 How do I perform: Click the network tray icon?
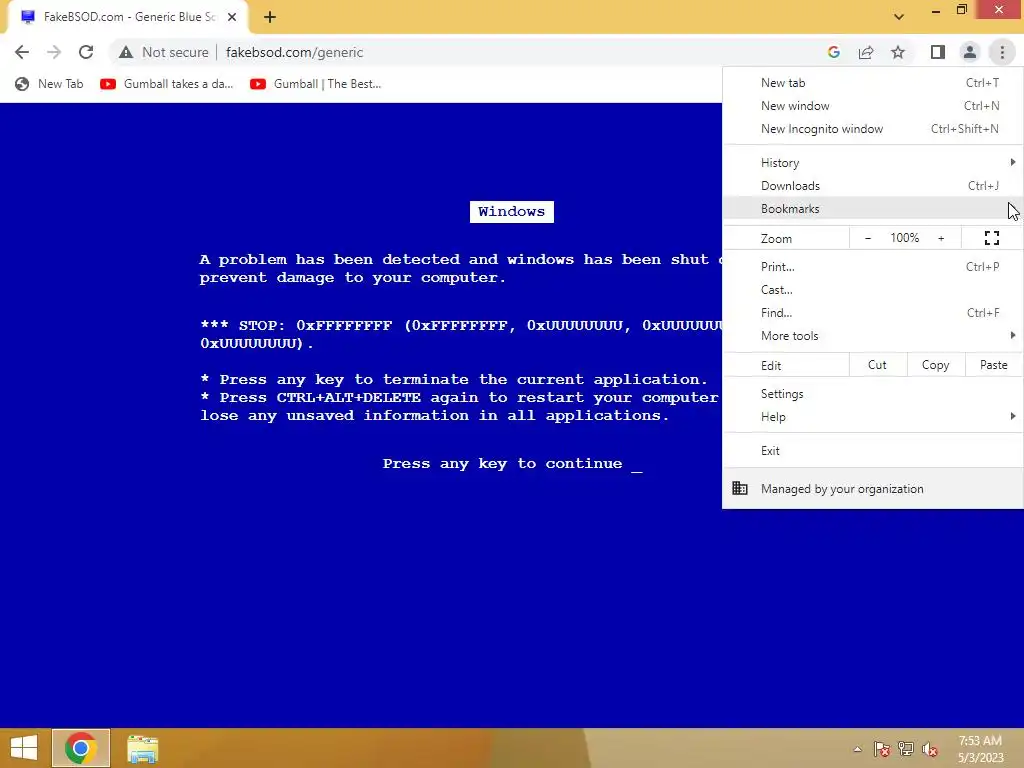pos(906,749)
